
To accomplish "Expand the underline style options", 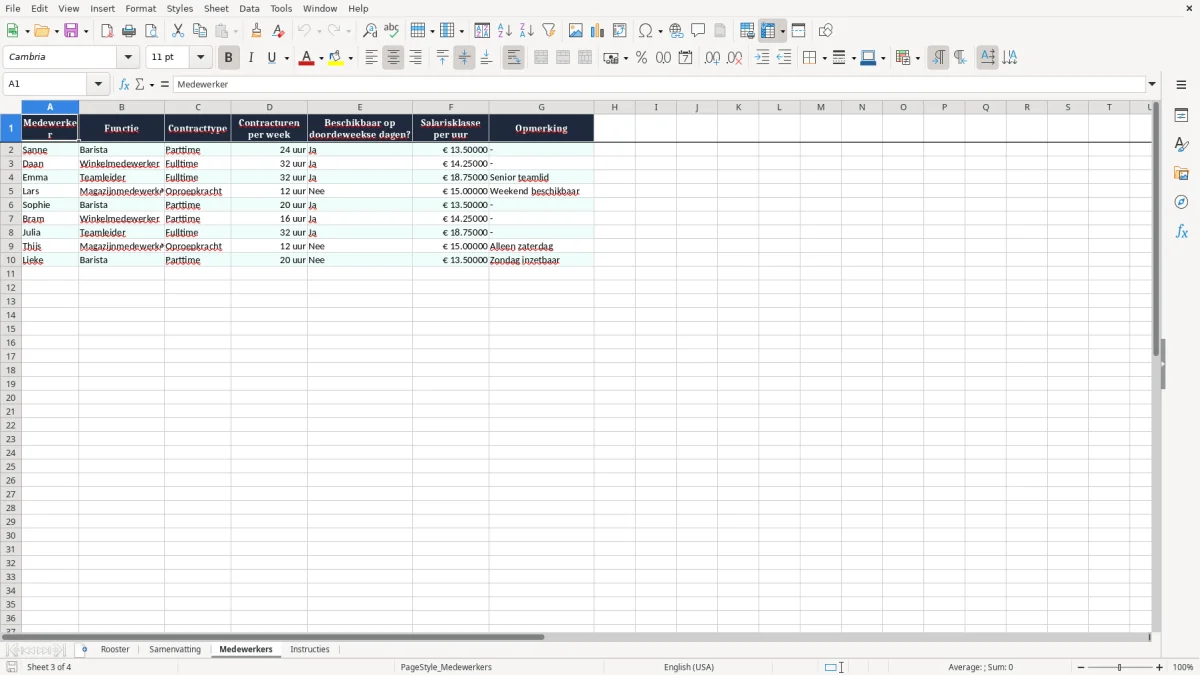I will [286, 58].
